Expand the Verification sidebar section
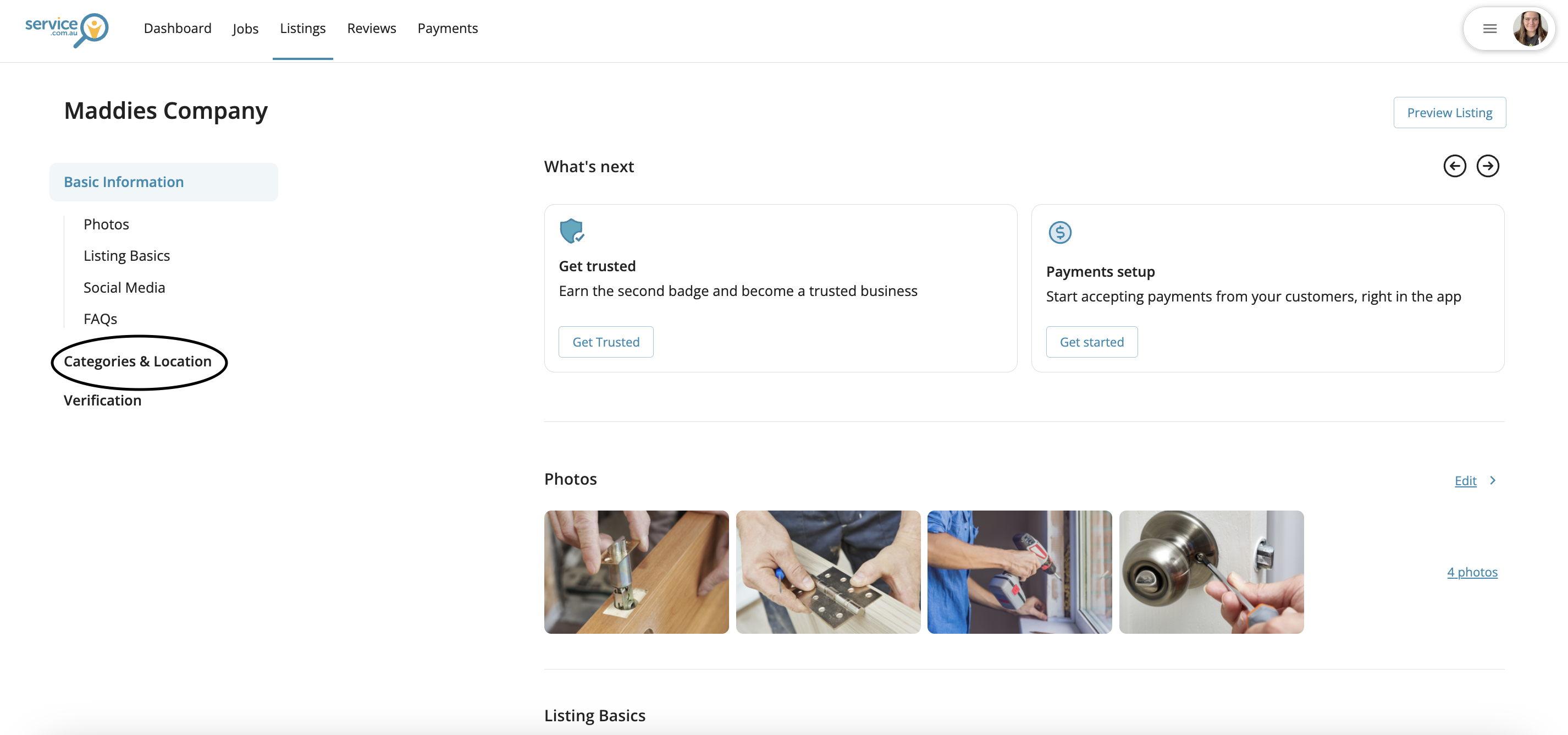Image resolution: width=1568 pixels, height=735 pixels. click(102, 401)
